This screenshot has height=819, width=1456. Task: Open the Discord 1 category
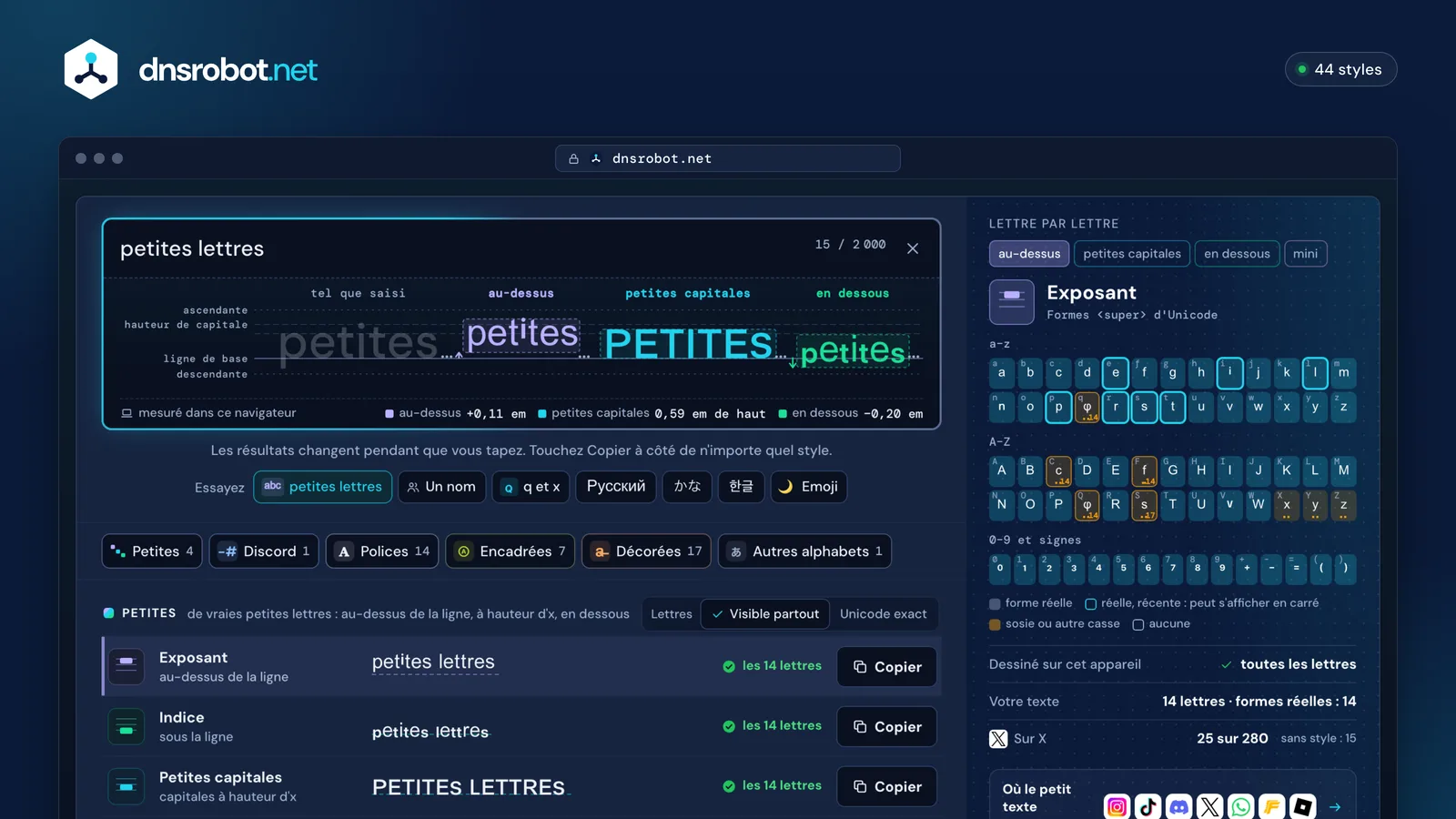tap(264, 551)
